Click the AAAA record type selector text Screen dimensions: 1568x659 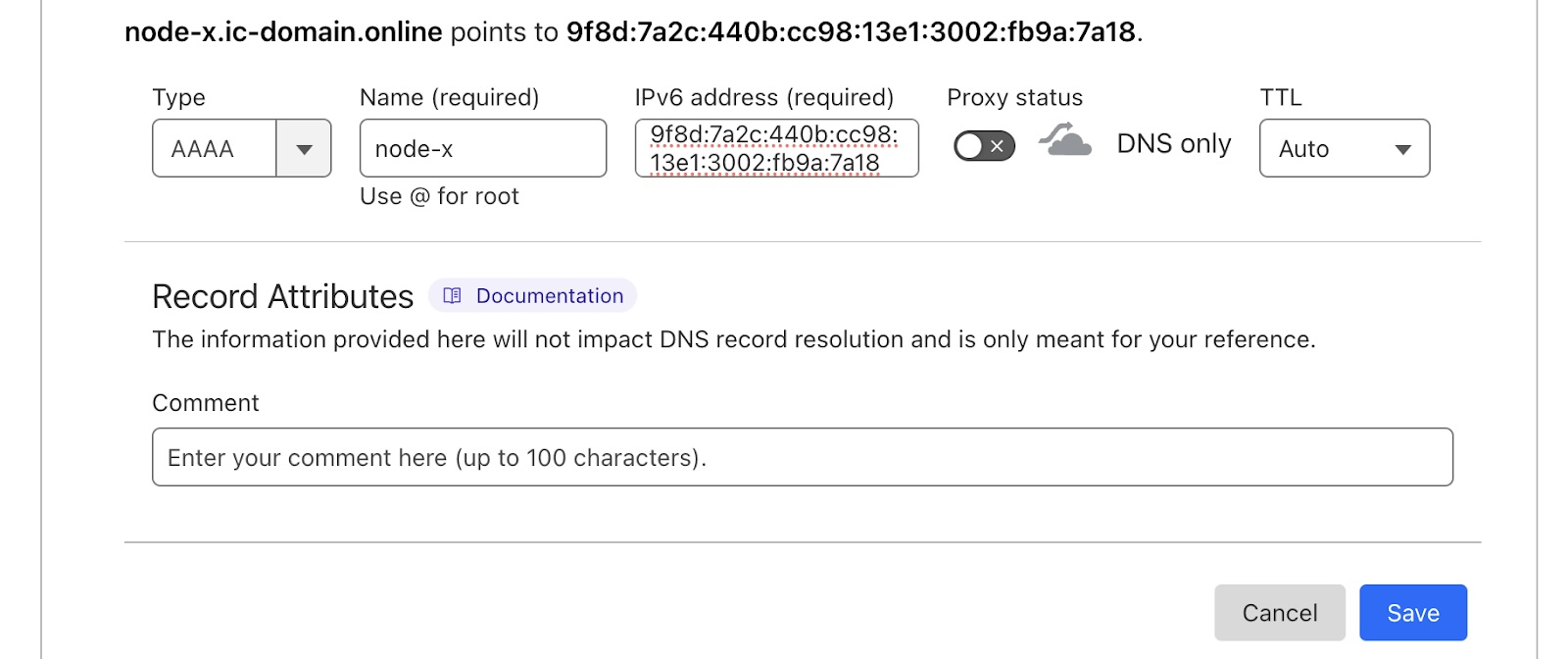point(203,149)
